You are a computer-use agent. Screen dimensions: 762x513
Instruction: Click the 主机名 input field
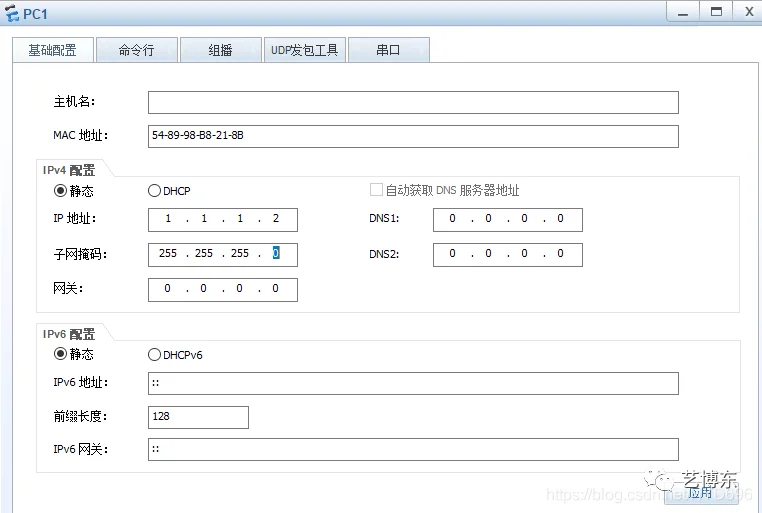point(413,103)
